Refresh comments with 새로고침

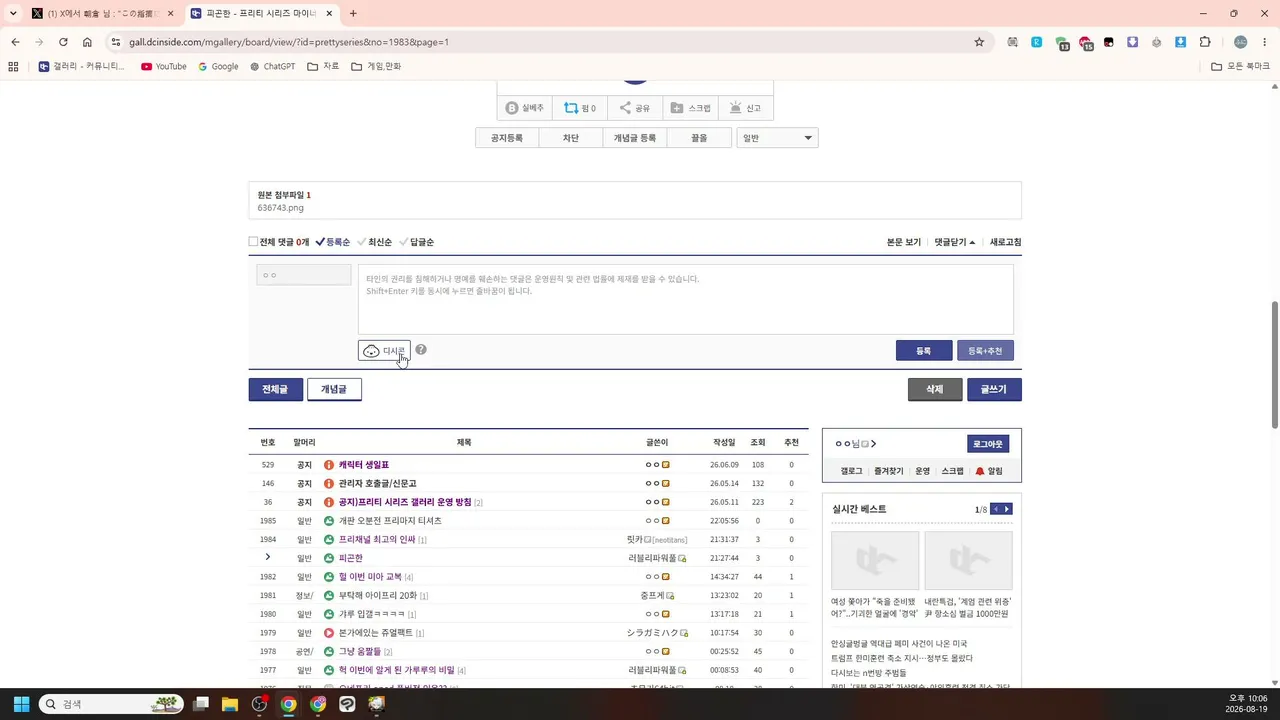click(1005, 242)
